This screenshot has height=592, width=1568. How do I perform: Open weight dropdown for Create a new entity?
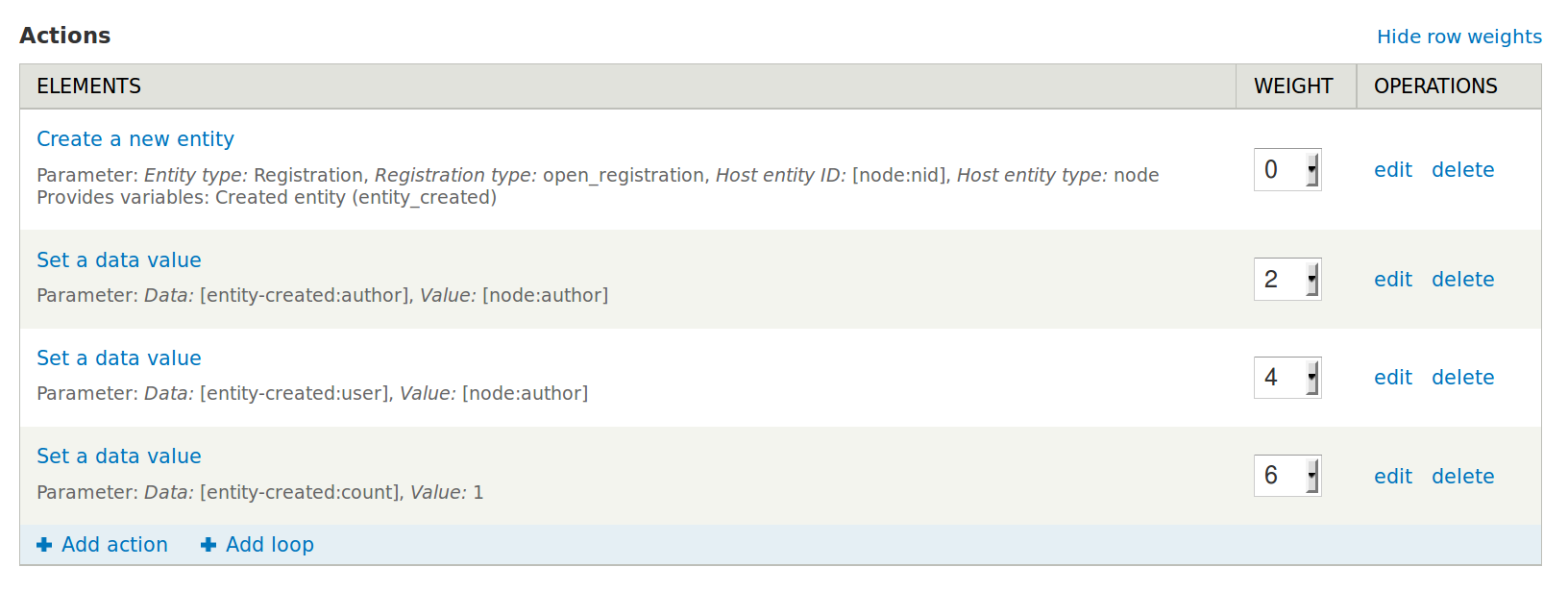pos(1287,170)
